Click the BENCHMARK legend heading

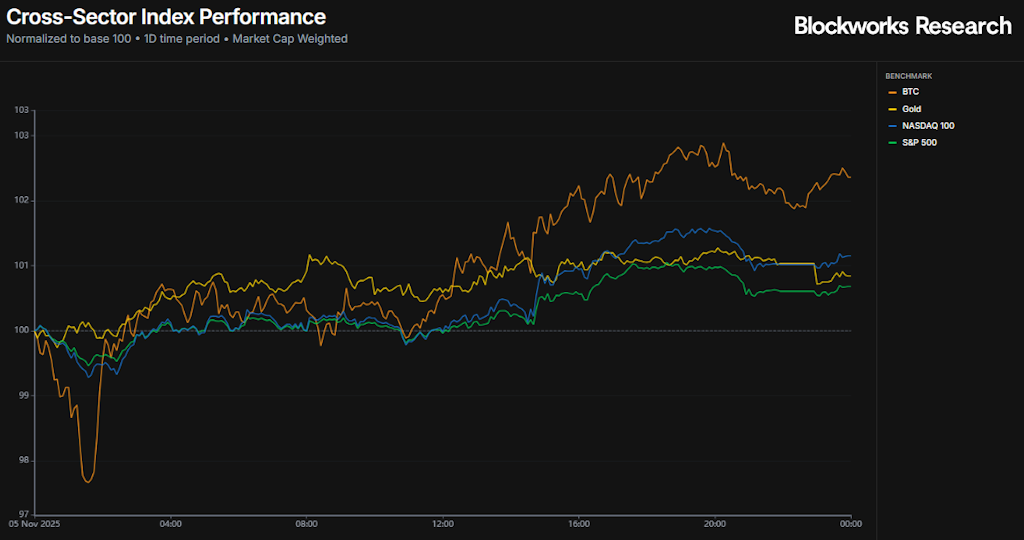908,76
